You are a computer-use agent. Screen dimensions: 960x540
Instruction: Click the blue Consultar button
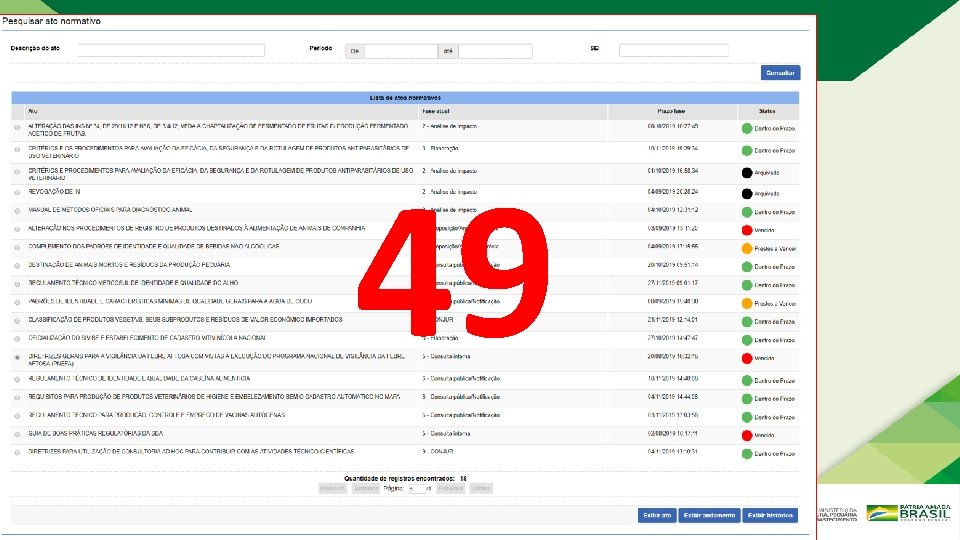click(x=780, y=73)
